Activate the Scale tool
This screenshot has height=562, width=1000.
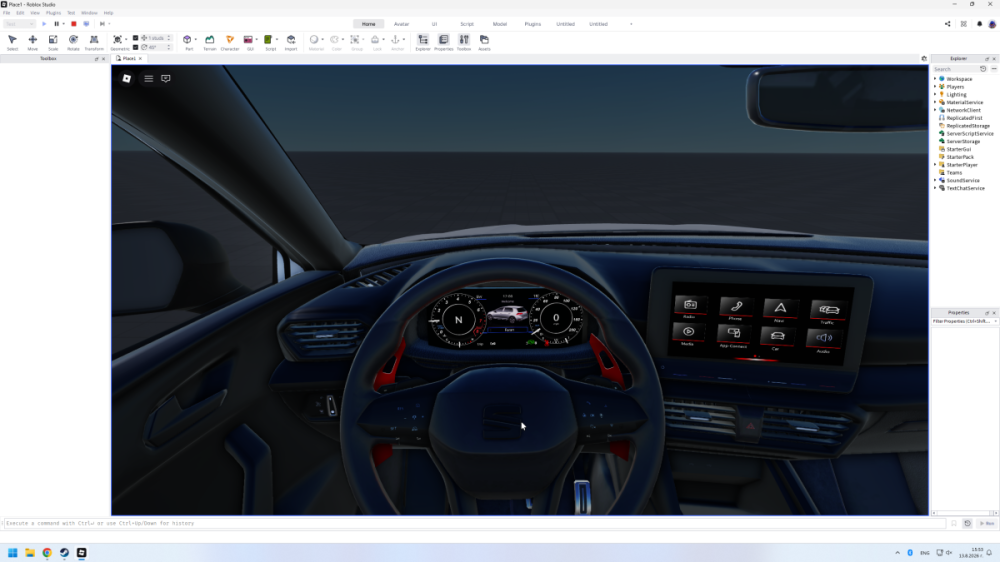[x=53, y=42]
